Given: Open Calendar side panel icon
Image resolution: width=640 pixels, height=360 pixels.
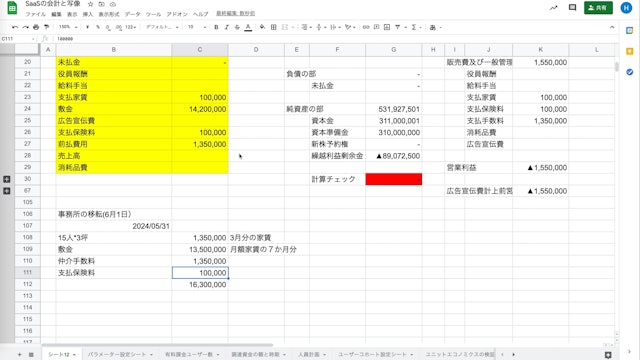Looking at the screenshot, I should pos(629,31).
